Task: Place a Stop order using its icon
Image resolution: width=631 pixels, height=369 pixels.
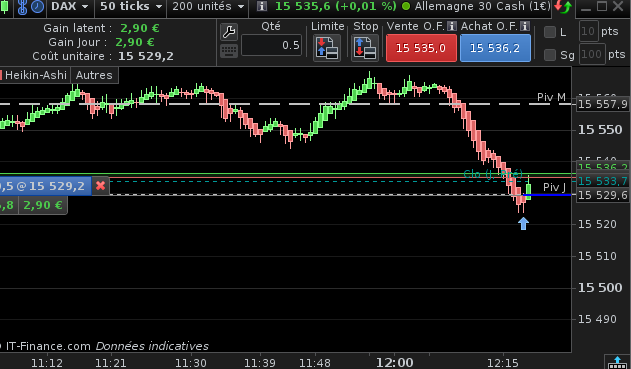Action: (x=365, y=48)
